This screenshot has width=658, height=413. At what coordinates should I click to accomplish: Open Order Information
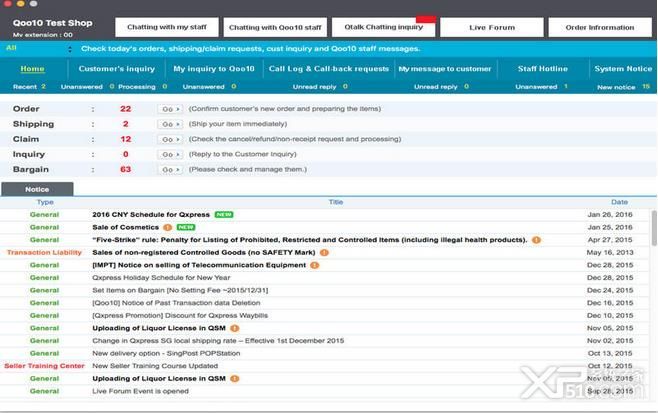(600, 27)
